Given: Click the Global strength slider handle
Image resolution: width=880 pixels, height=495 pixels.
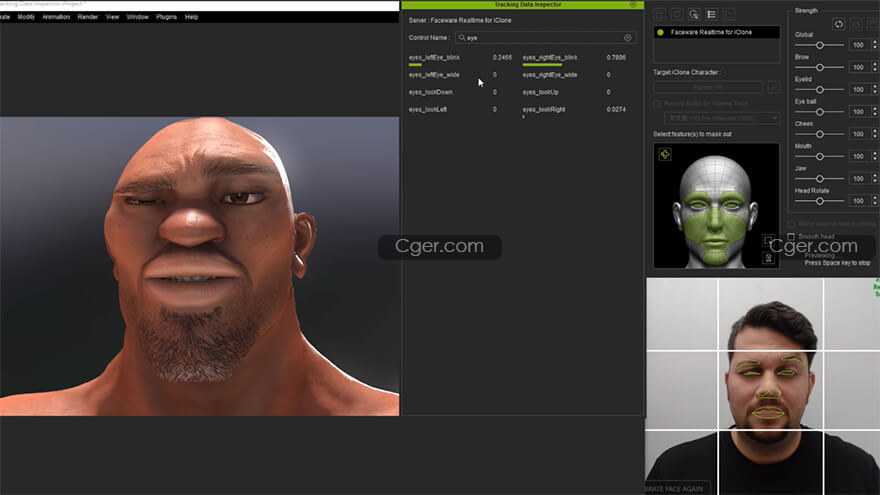Looking at the screenshot, I should 820,45.
